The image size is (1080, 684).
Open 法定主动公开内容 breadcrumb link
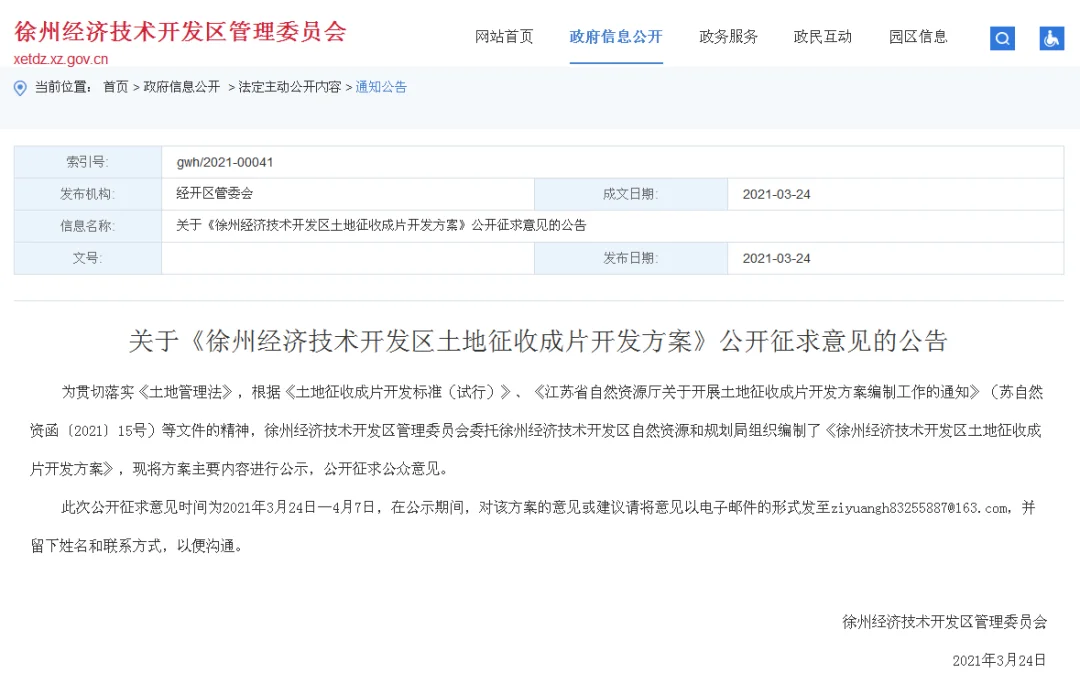tap(290, 87)
